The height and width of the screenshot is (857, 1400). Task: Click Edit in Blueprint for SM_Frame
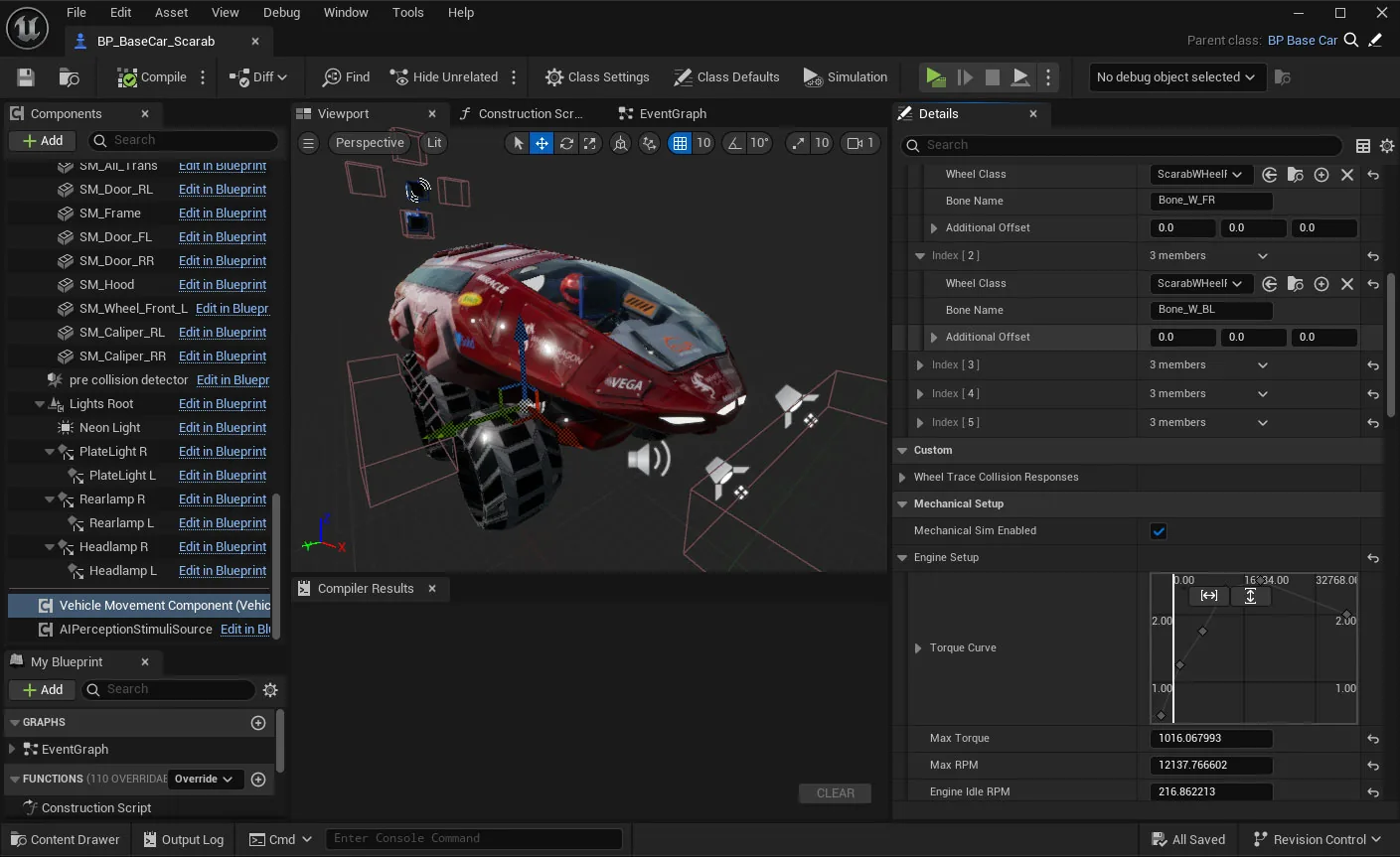pyautogui.click(x=223, y=213)
